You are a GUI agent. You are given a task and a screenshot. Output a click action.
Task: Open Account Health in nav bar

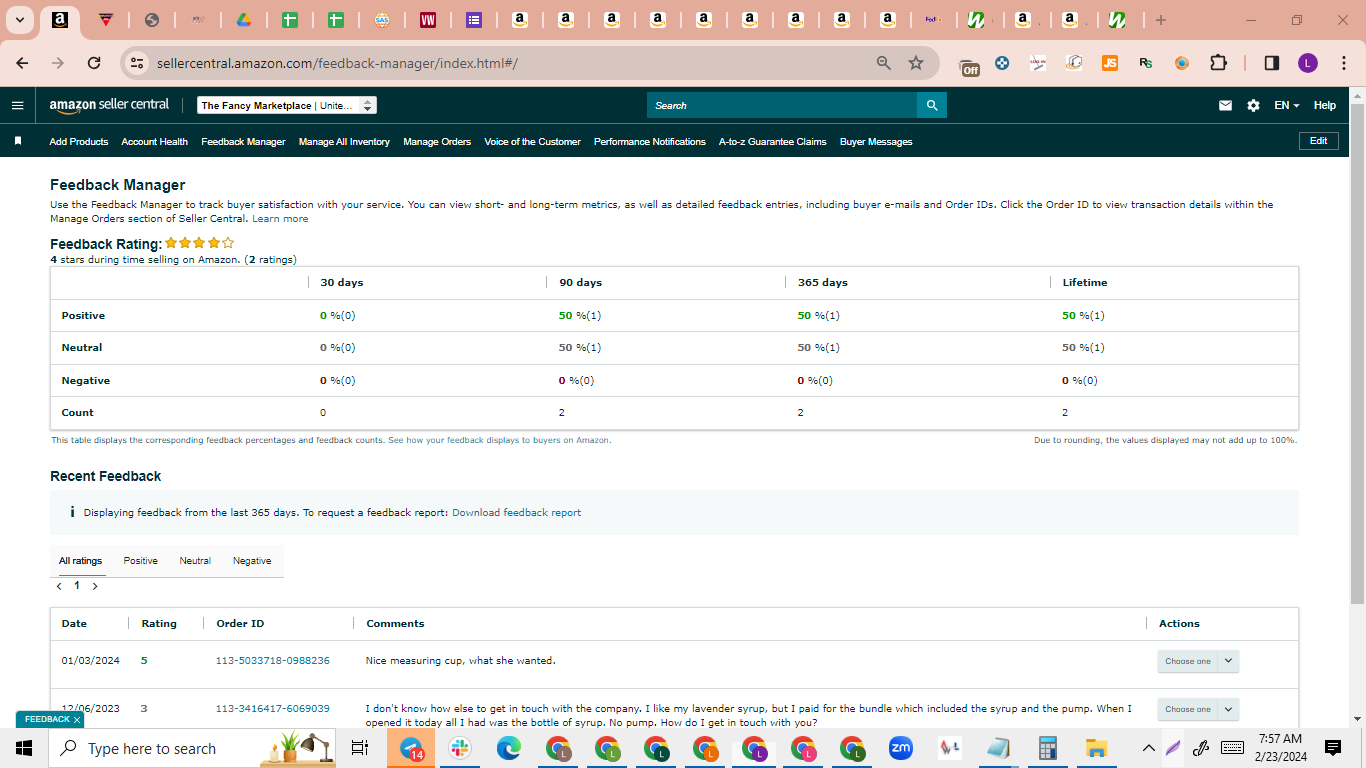(x=155, y=142)
